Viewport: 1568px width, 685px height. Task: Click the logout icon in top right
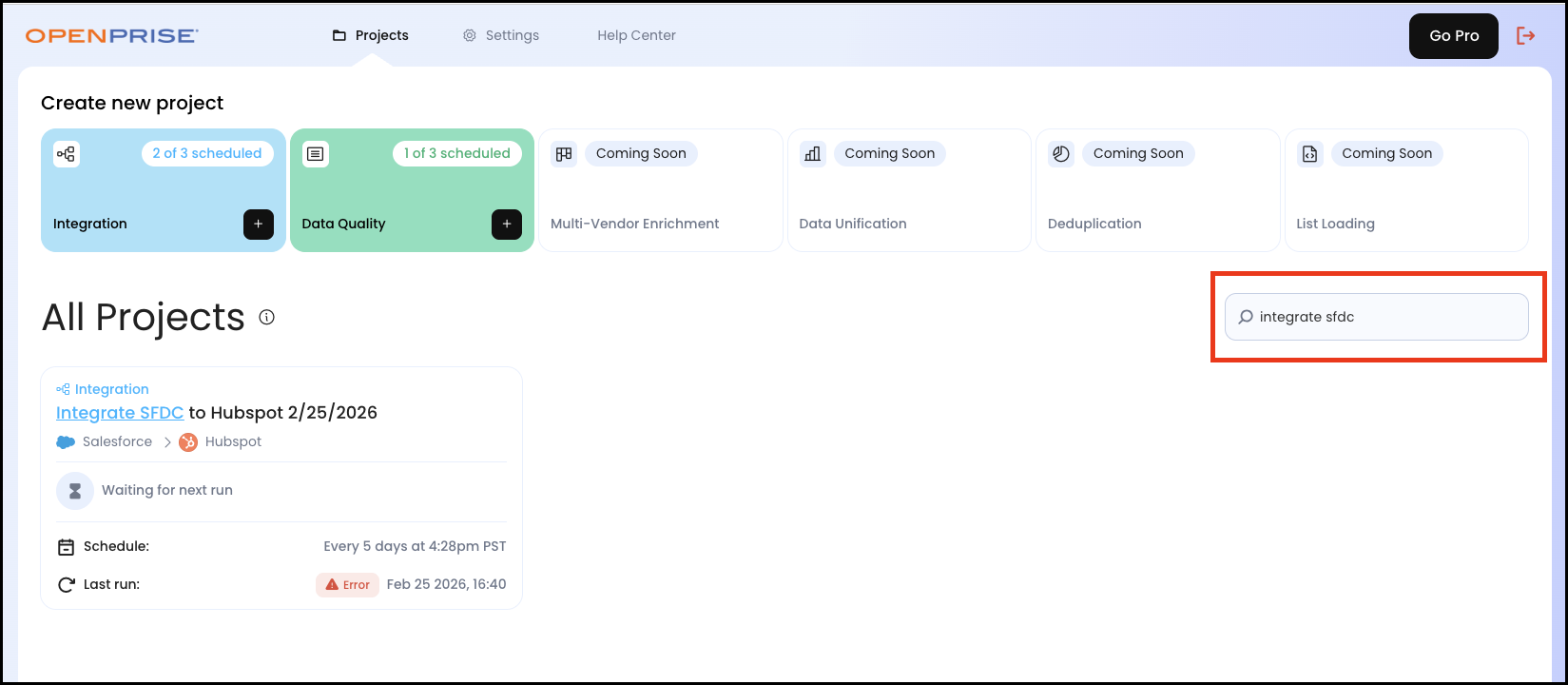click(1526, 36)
